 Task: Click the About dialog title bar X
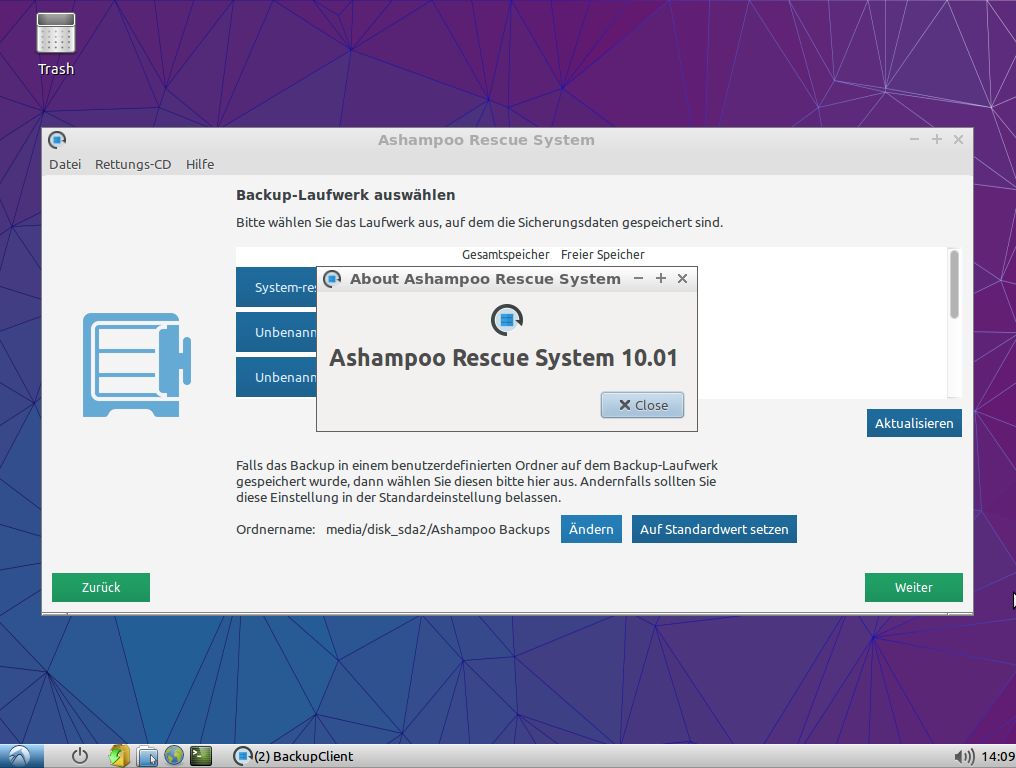pos(682,278)
